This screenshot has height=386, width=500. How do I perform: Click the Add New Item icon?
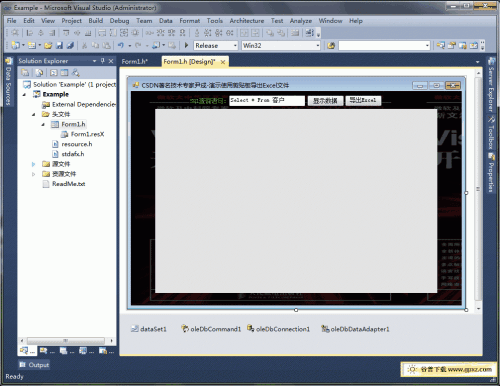32,45
